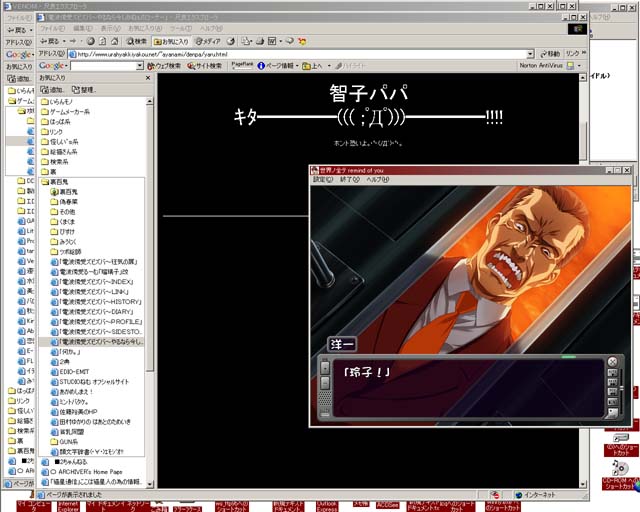Click the Google toolbar search input
This screenshot has height=512, width=640.
103,66
